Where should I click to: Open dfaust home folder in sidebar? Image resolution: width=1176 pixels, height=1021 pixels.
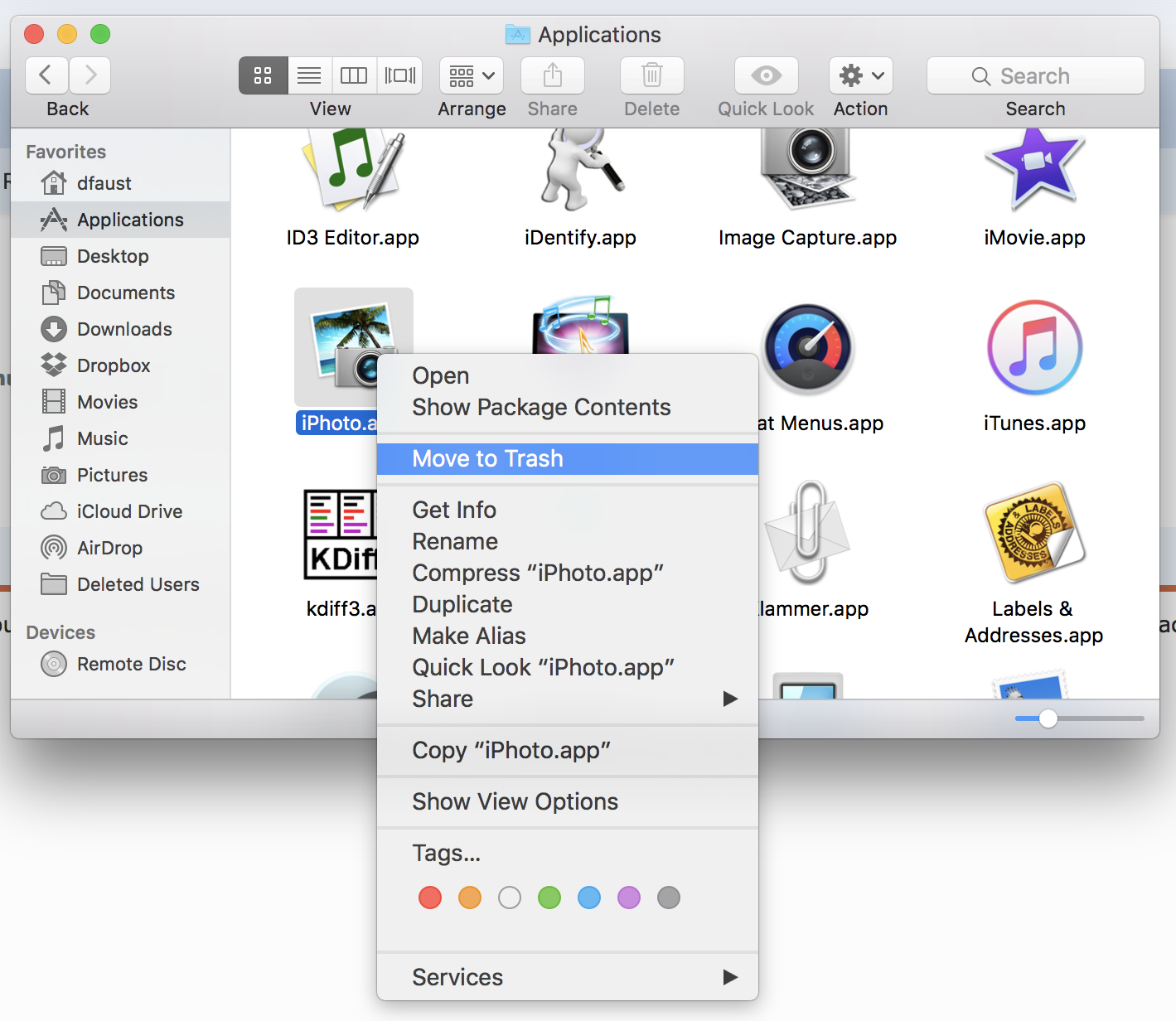tap(121, 183)
